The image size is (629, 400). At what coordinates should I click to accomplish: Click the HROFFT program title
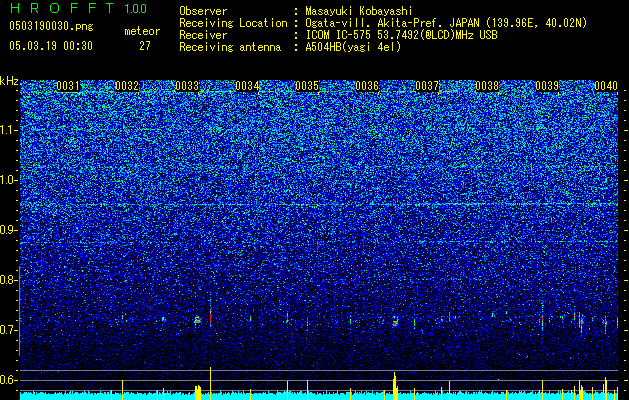(63, 8)
